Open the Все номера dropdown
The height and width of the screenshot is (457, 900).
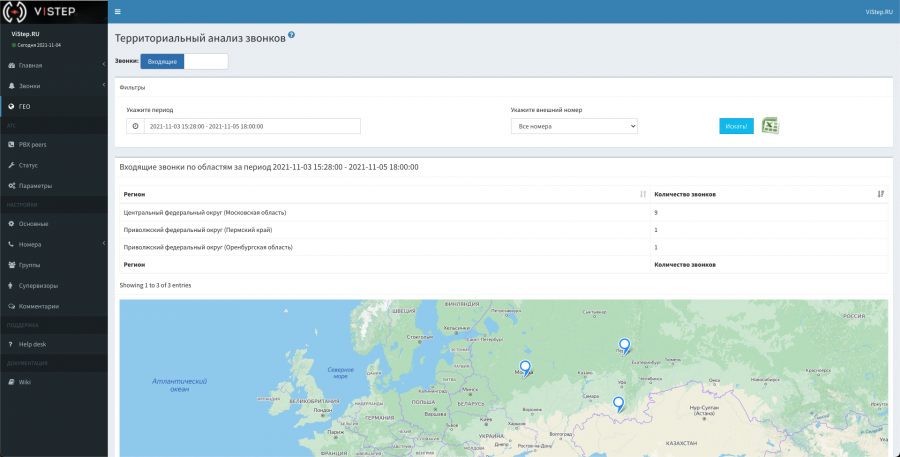point(573,126)
